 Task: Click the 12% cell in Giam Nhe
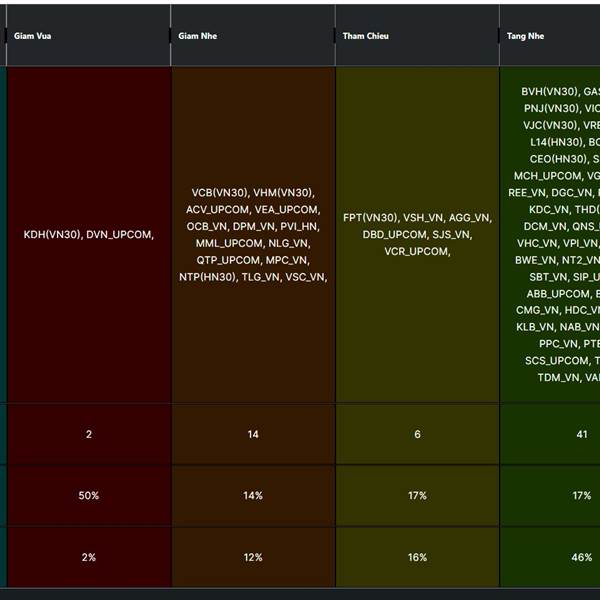253,557
